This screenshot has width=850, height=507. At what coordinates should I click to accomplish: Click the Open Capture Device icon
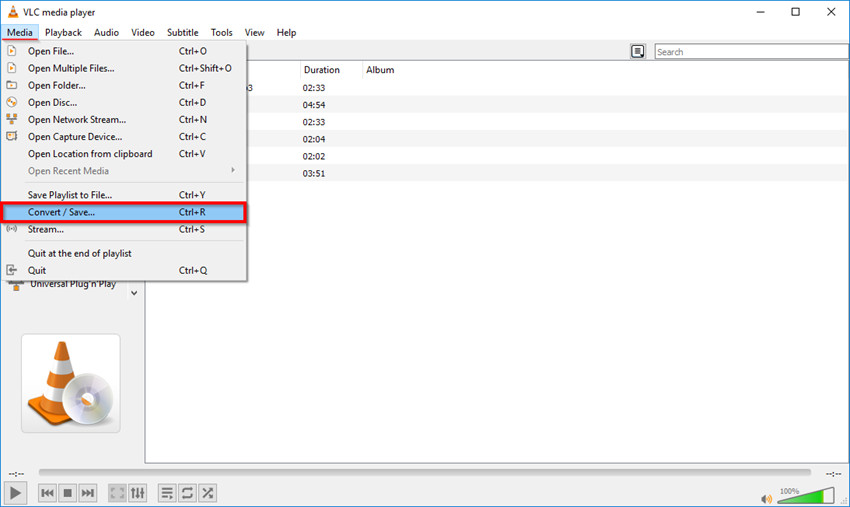[11, 136]
